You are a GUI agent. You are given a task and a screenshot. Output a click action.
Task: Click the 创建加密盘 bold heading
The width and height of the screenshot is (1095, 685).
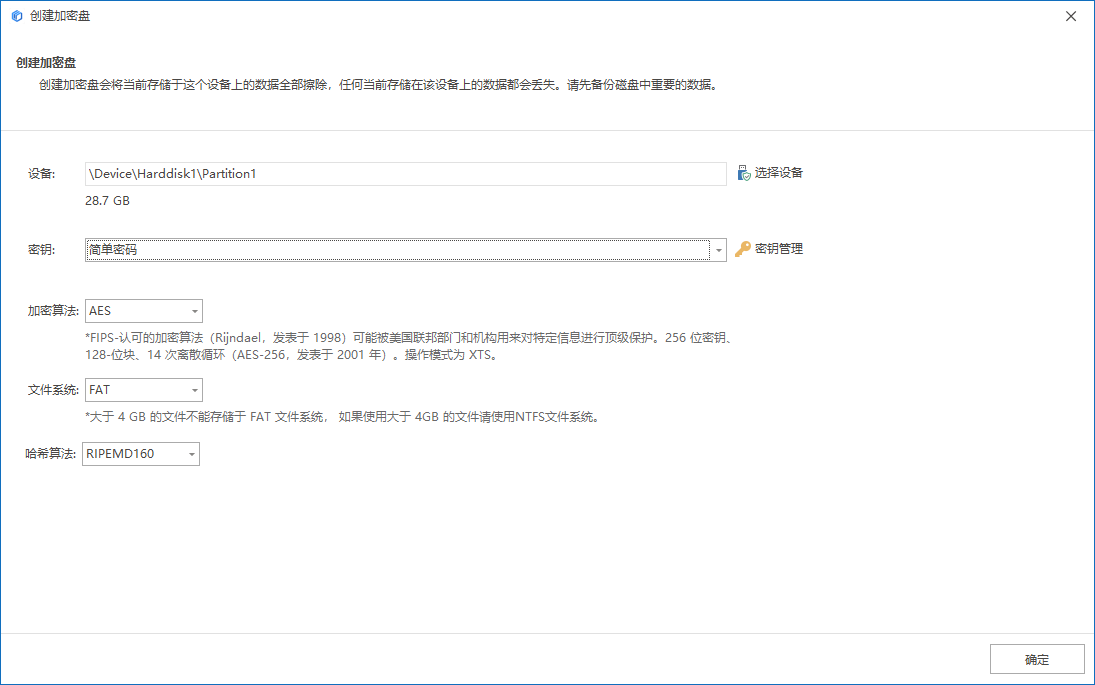(x=46, y=63)
